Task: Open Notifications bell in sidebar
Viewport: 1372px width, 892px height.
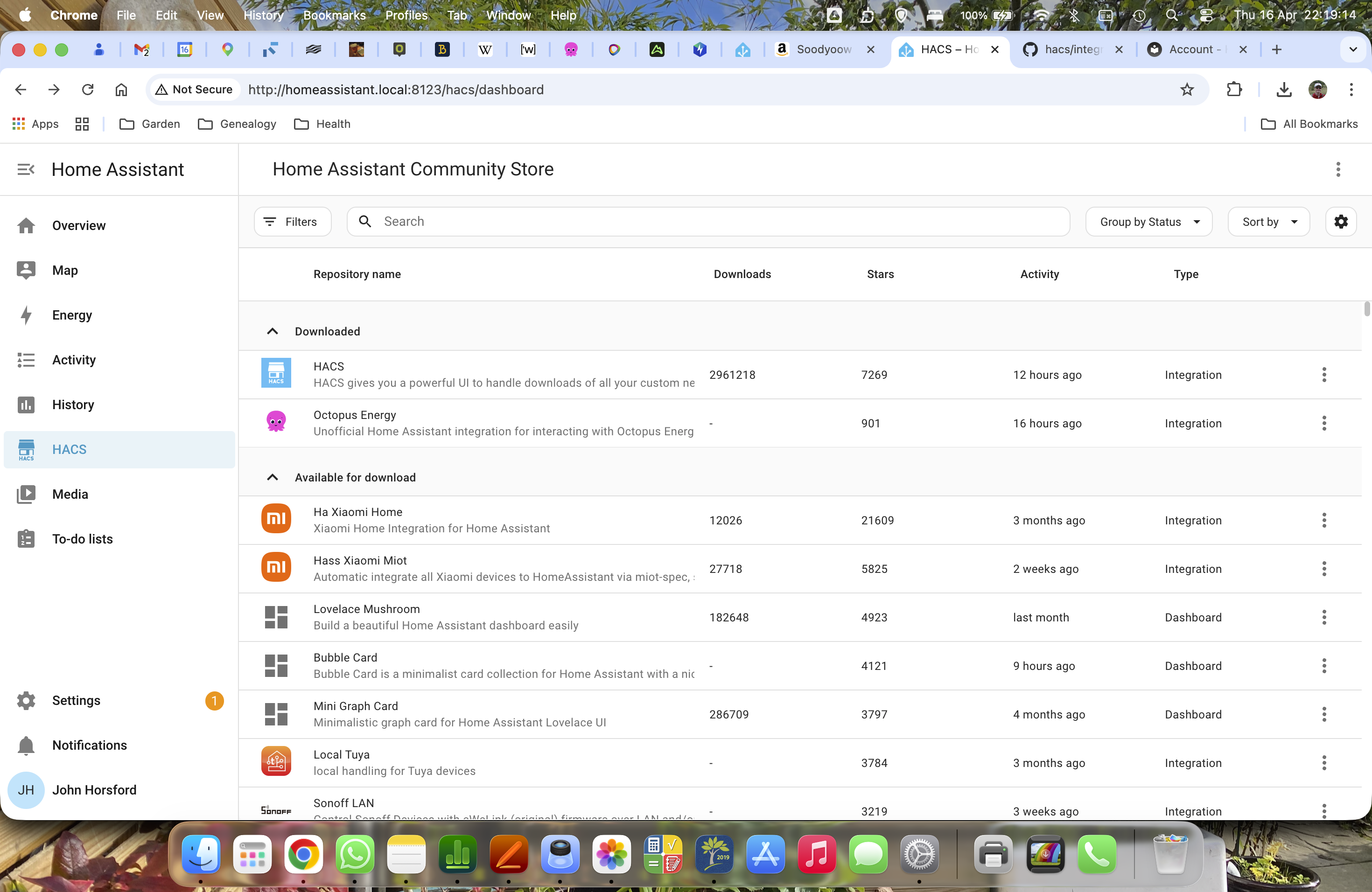Action: [26, 745]
